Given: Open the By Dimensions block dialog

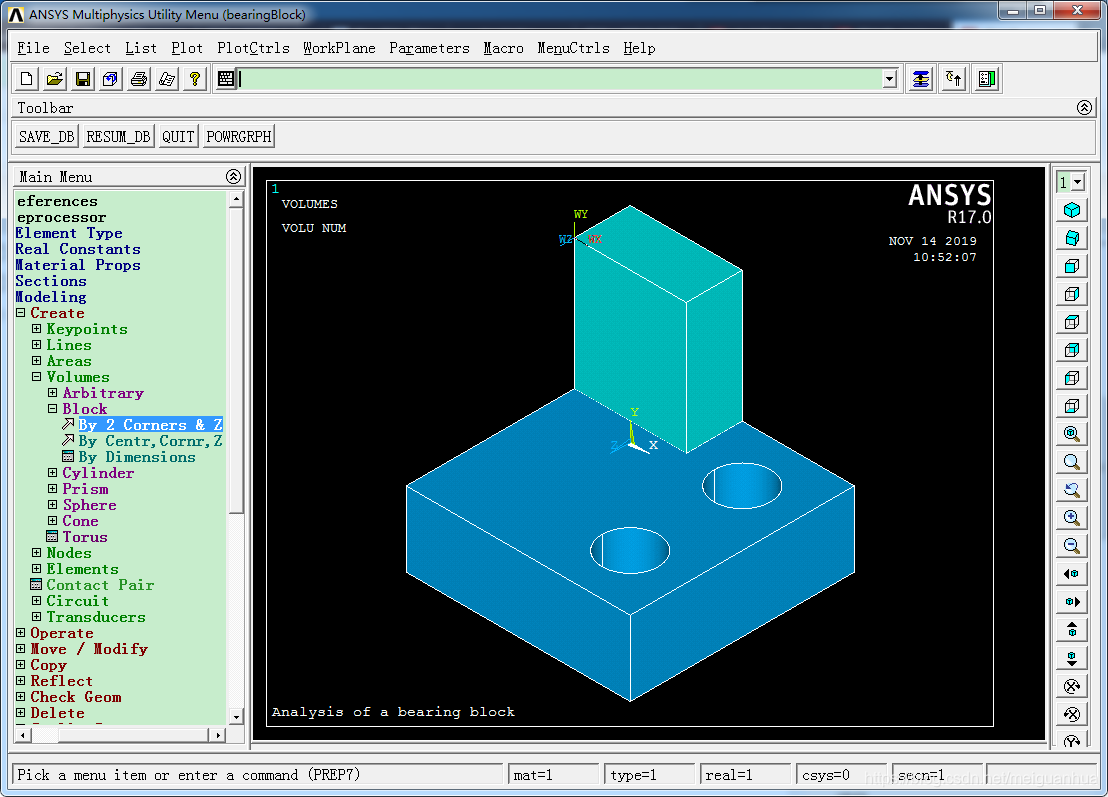Looking at the screenshot, I should (x=136, y=457).
